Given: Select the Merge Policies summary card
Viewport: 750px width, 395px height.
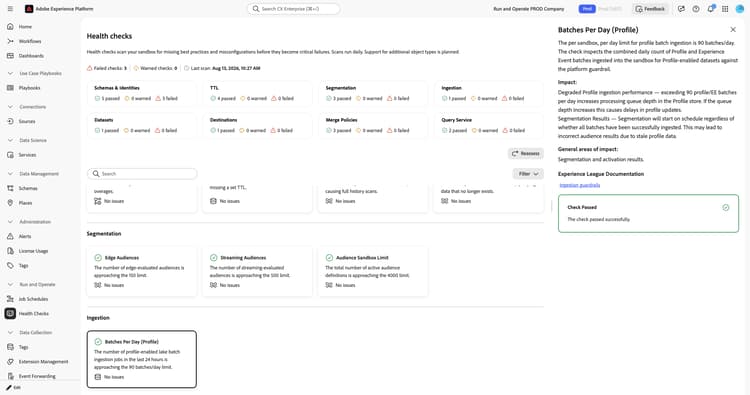Looking at the screenshot, I should (x=373, y=125).
